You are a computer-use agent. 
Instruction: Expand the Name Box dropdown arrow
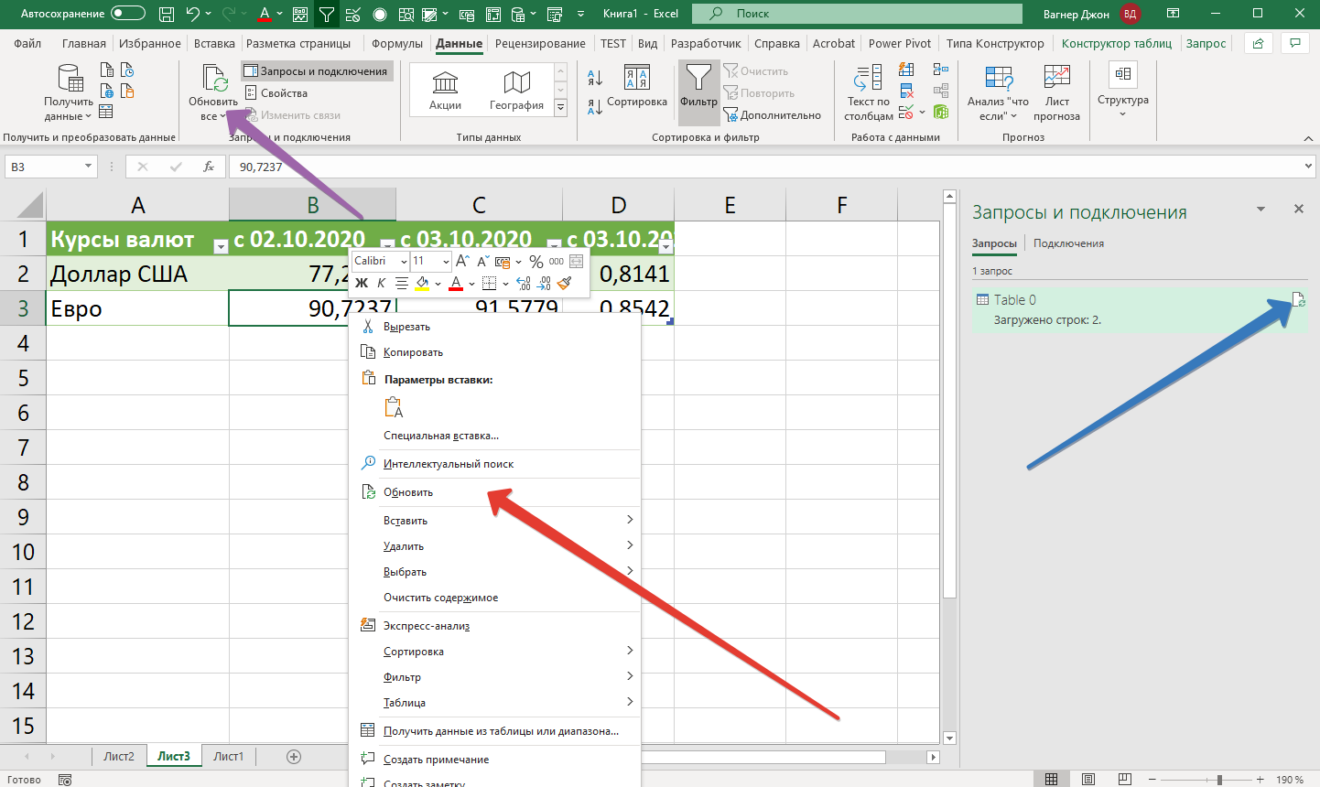[89, 167]
